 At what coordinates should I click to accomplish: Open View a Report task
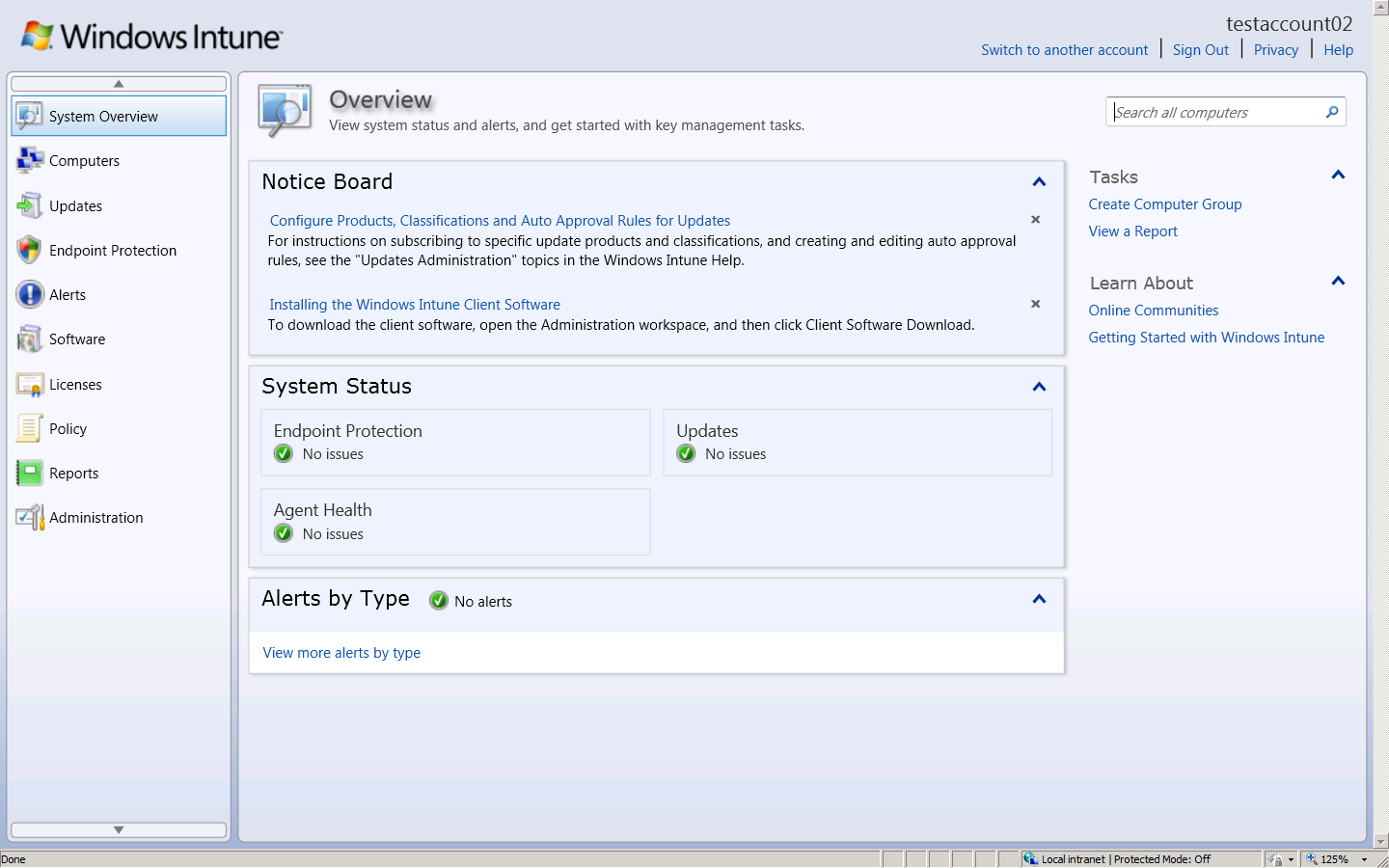[1132, 231]
